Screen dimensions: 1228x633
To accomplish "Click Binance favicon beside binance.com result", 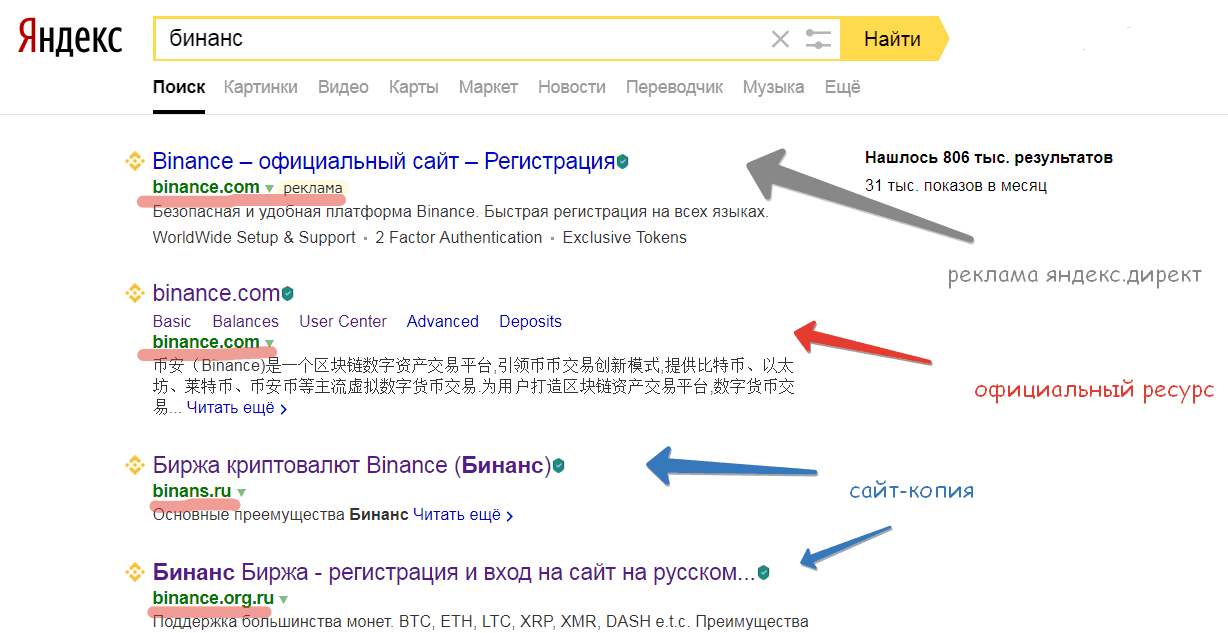I will click(x=134, y=293).
